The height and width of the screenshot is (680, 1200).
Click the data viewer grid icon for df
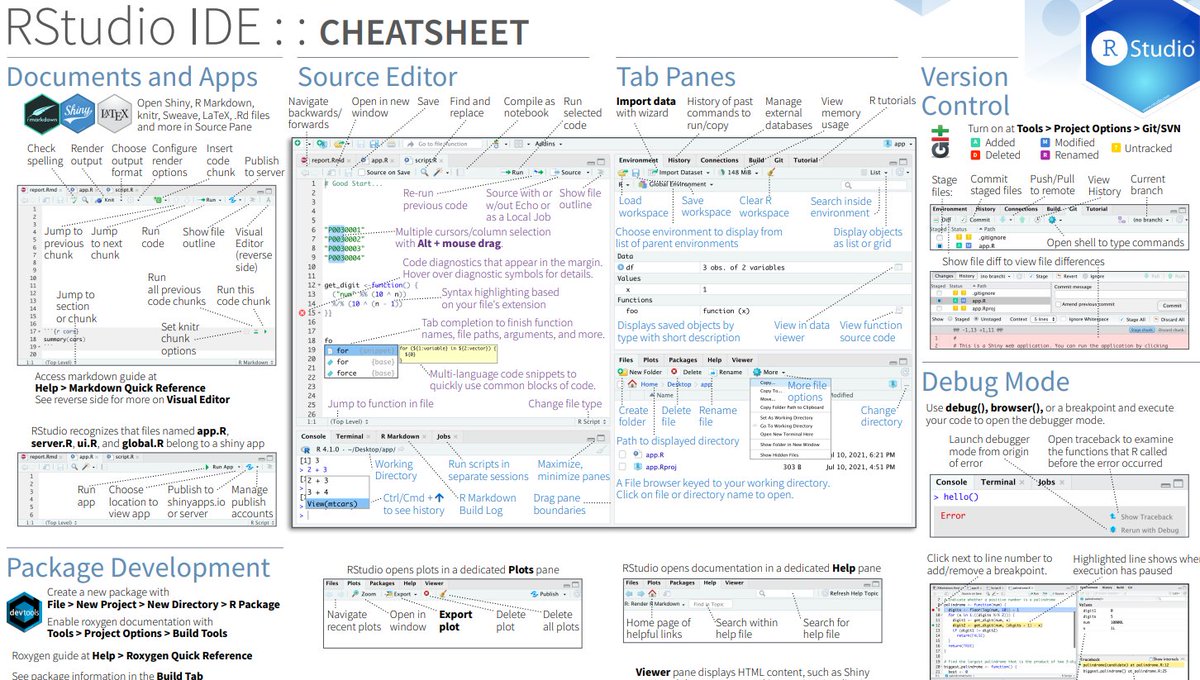click(898, 267)
